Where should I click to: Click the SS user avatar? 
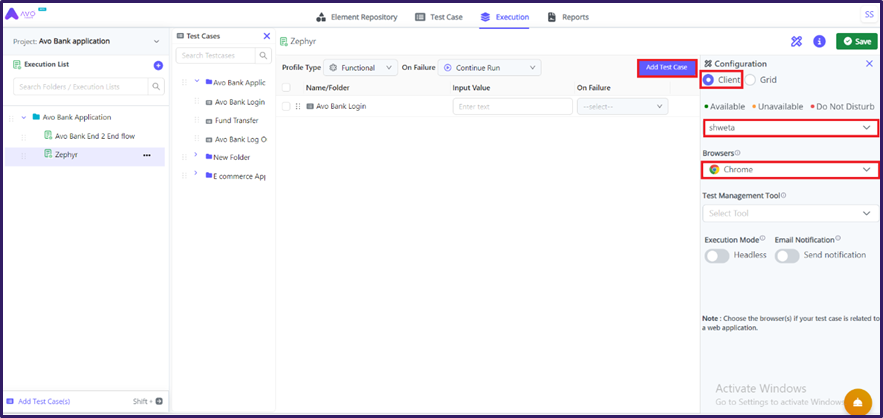click(x=868, y=15)
